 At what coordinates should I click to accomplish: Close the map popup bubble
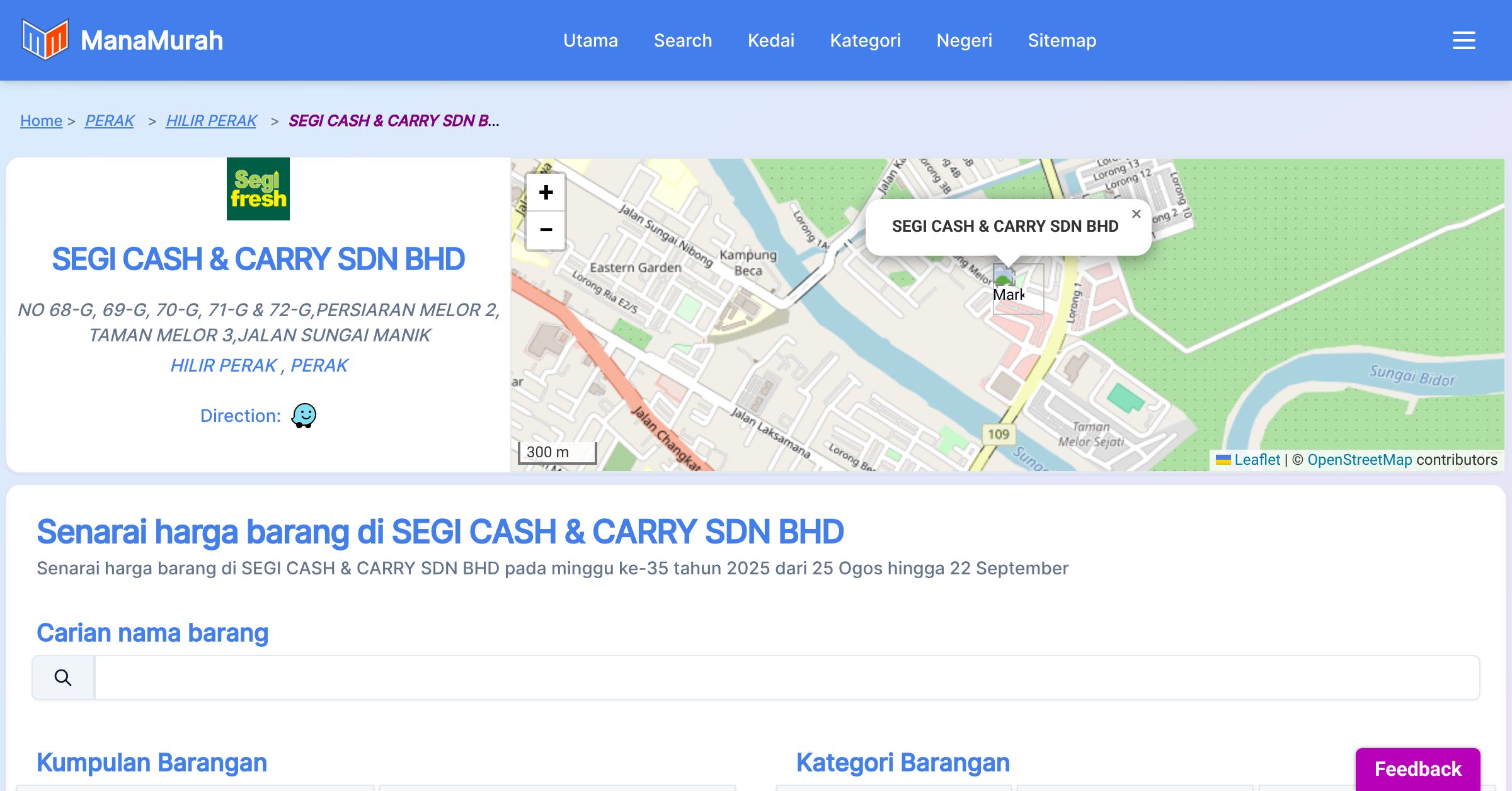click(1136, 214)
